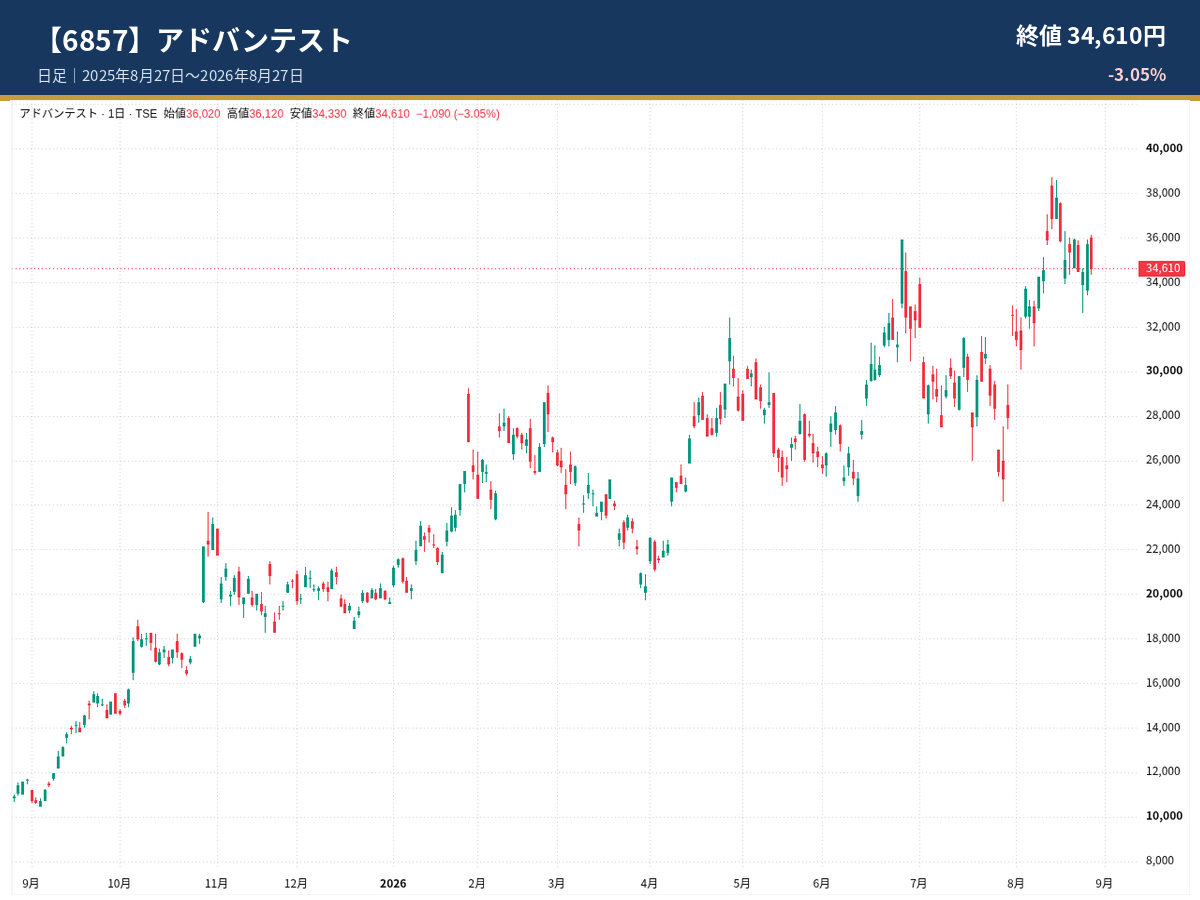
Task: Click the 36,000 price axis label
Action: coord(1164,237)
